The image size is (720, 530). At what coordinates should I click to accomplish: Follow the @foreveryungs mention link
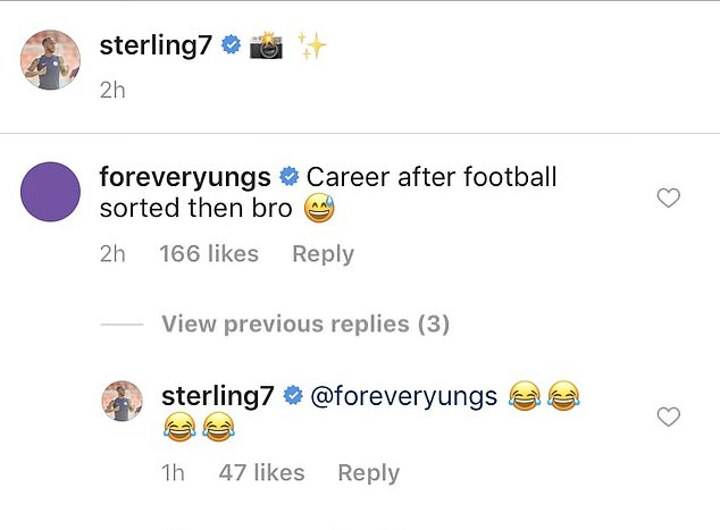[404, 396]
